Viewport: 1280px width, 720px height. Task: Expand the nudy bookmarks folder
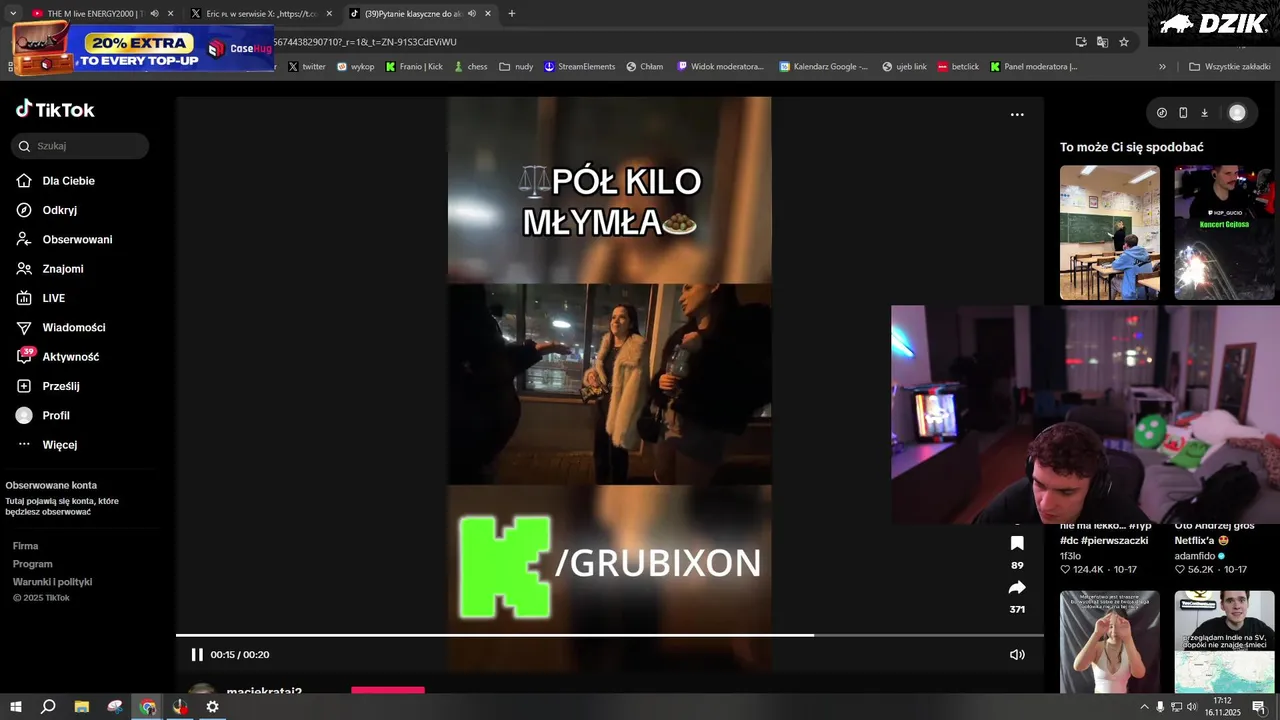pos(516,67)
